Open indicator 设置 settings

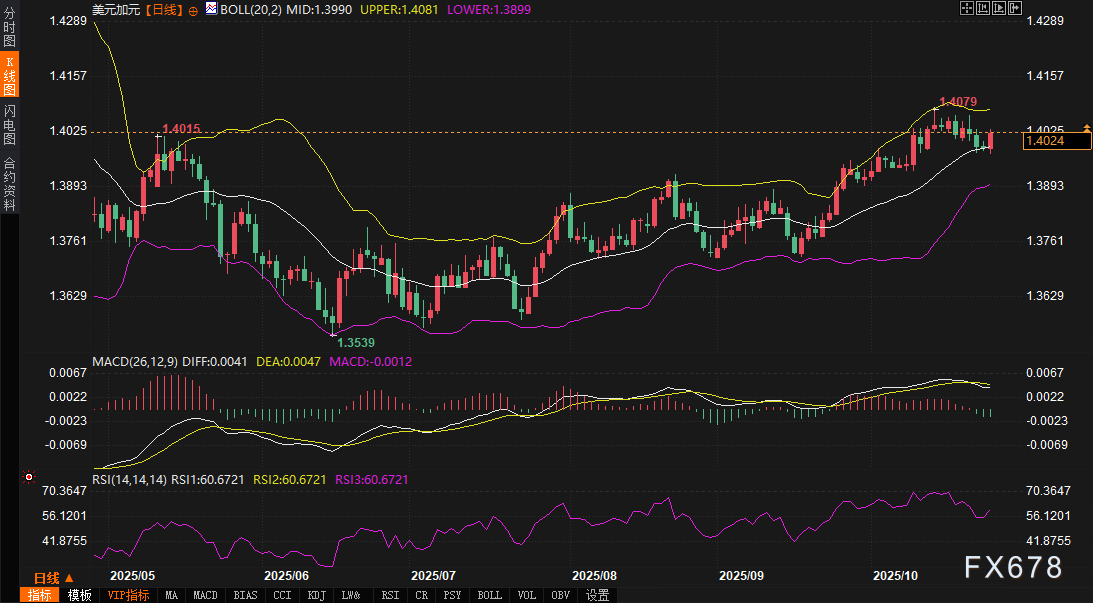(x=598, y=595)
